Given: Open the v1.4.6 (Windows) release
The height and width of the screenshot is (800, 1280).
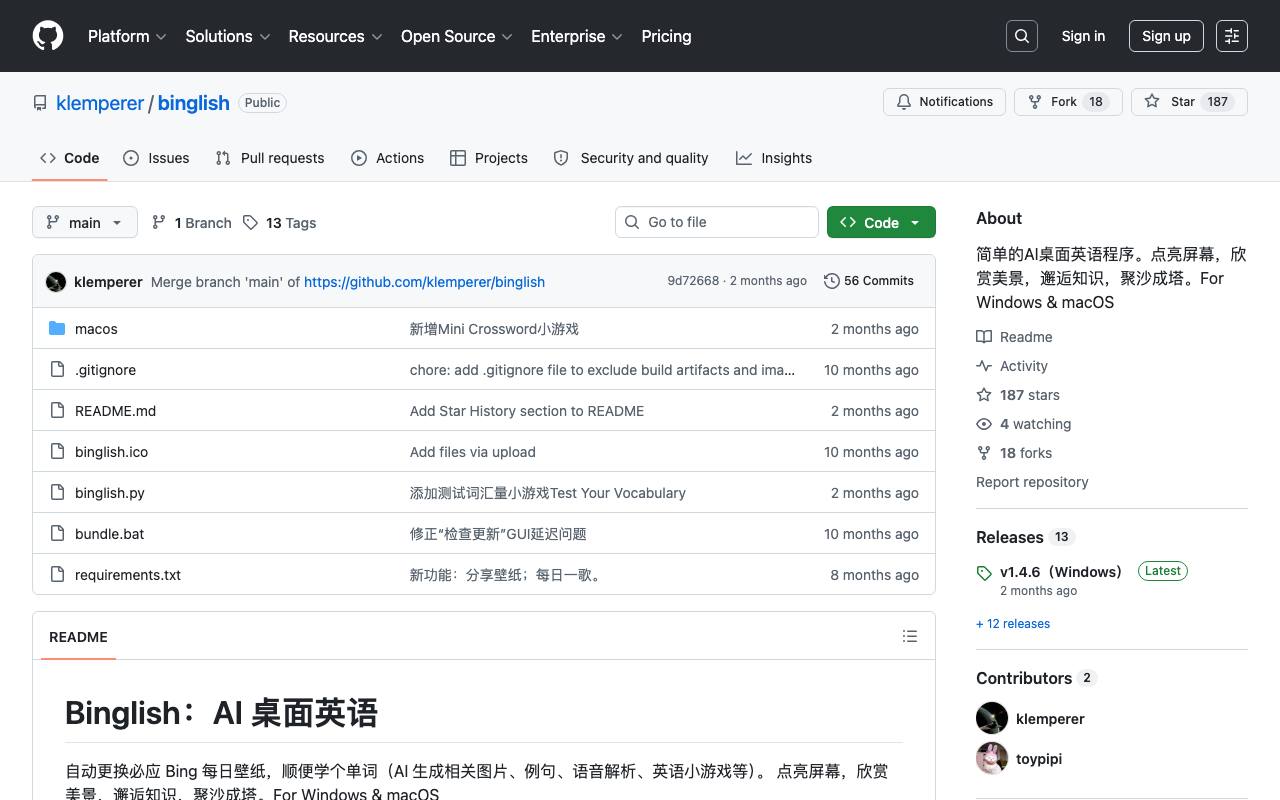Looking at the screenshot, I should 1061,572.
